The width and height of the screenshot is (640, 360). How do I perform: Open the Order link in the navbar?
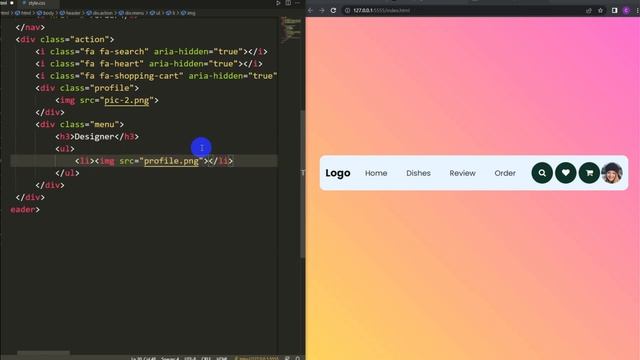click(505, 173)
